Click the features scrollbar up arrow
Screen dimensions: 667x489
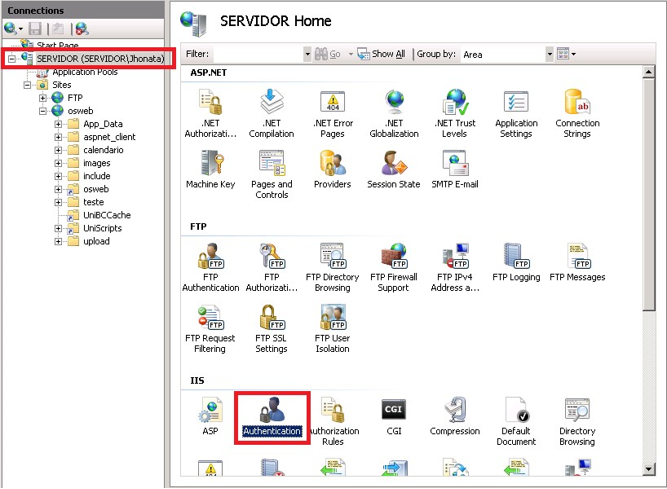coord(648,72)
